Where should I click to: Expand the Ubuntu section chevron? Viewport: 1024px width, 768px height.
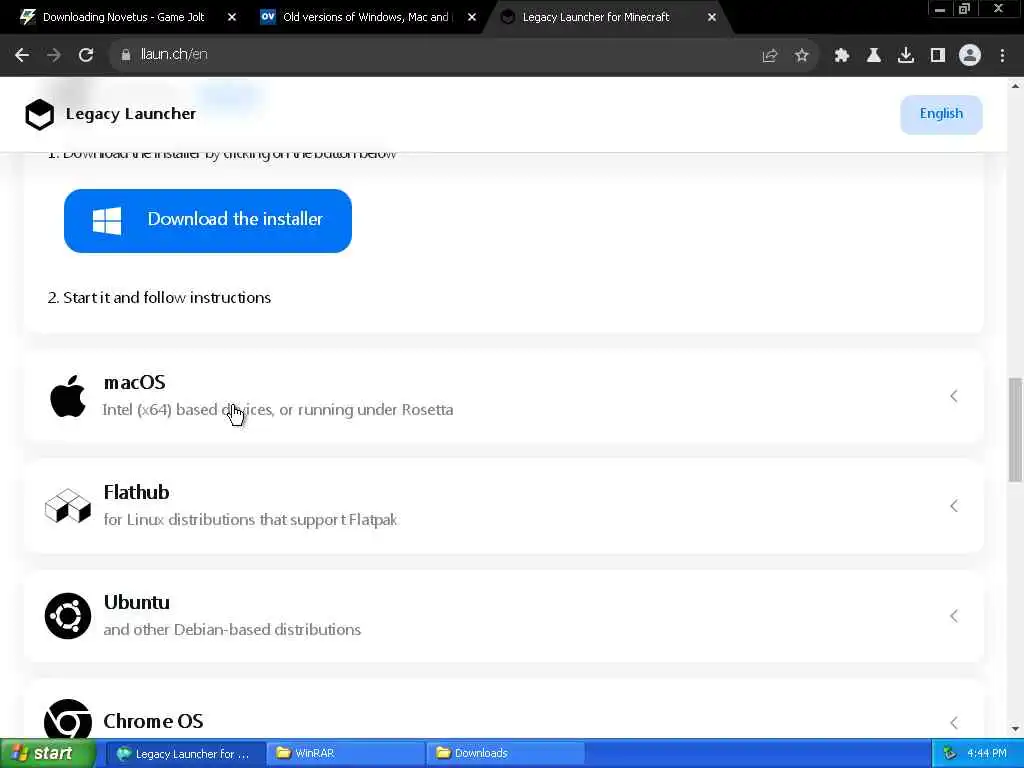pyautogui.click(x=953, y=616)
